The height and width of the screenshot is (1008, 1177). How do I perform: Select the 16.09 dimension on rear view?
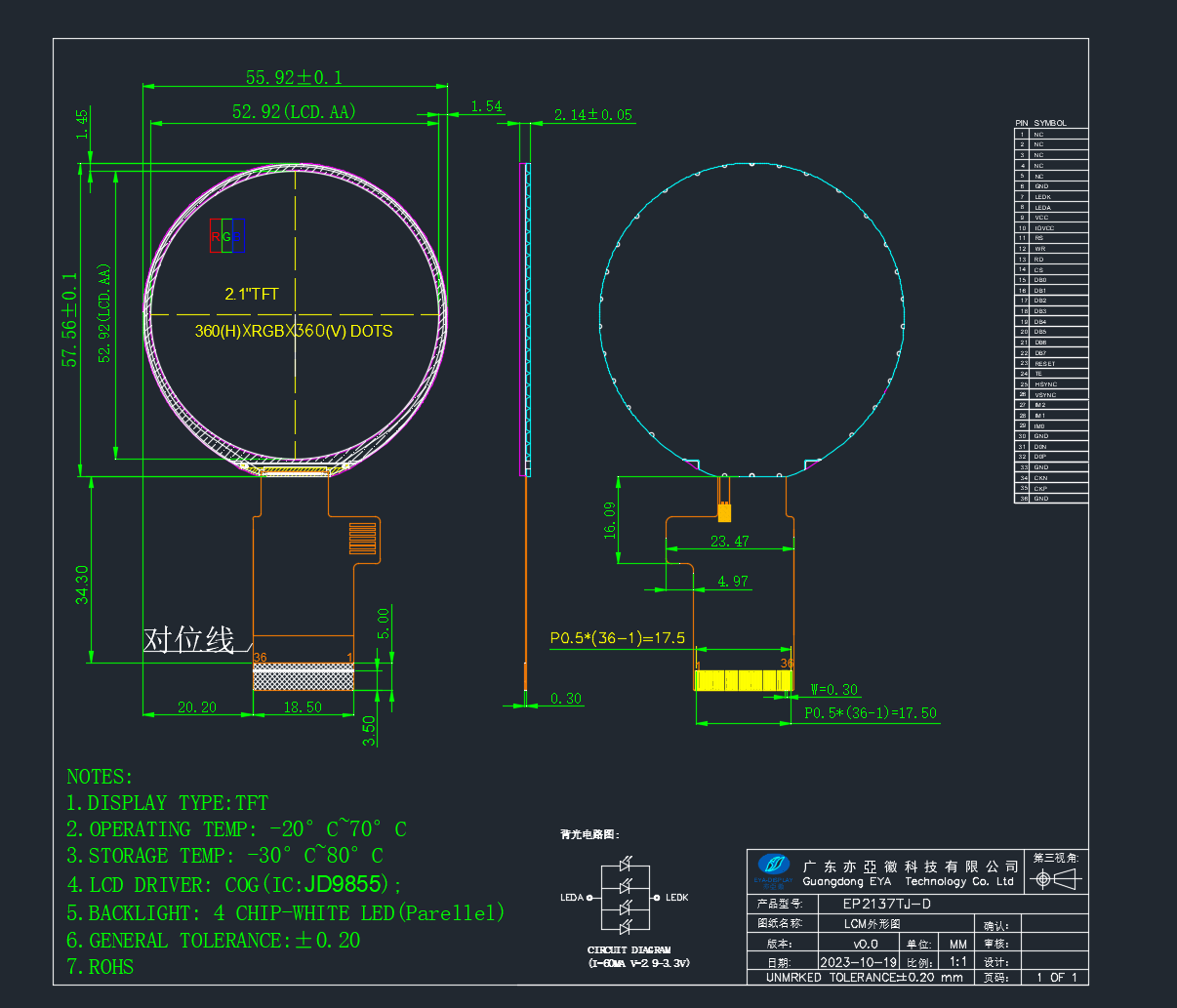coord(610,520)
